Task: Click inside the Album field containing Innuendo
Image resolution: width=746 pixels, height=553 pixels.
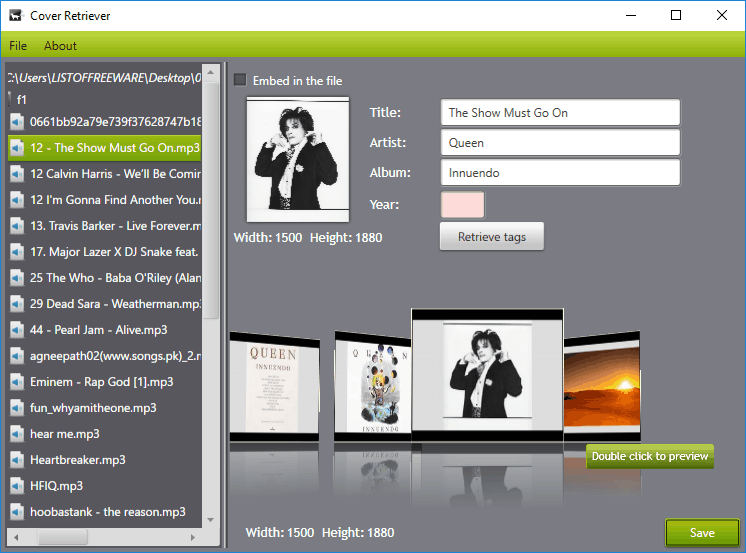Action: click(x=560, y=173)
